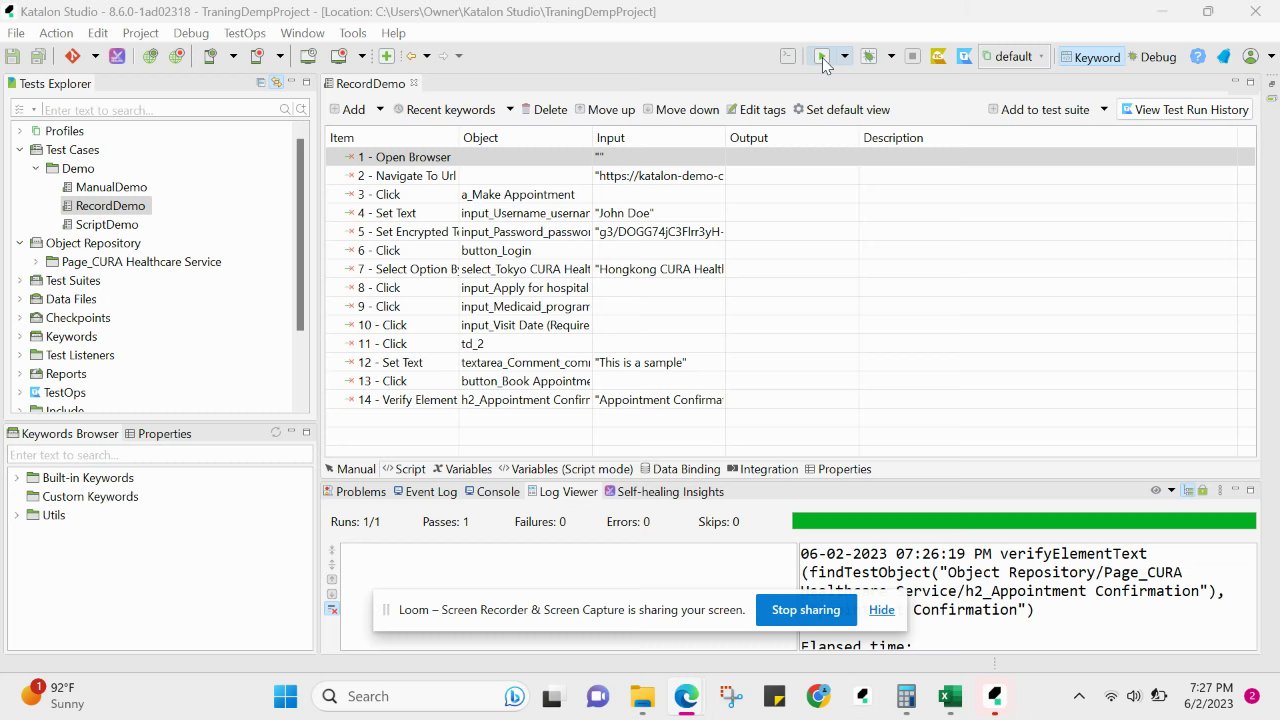Click the Record Windows icon
This screenshot has height=720, width=1280.
(339, 57)
